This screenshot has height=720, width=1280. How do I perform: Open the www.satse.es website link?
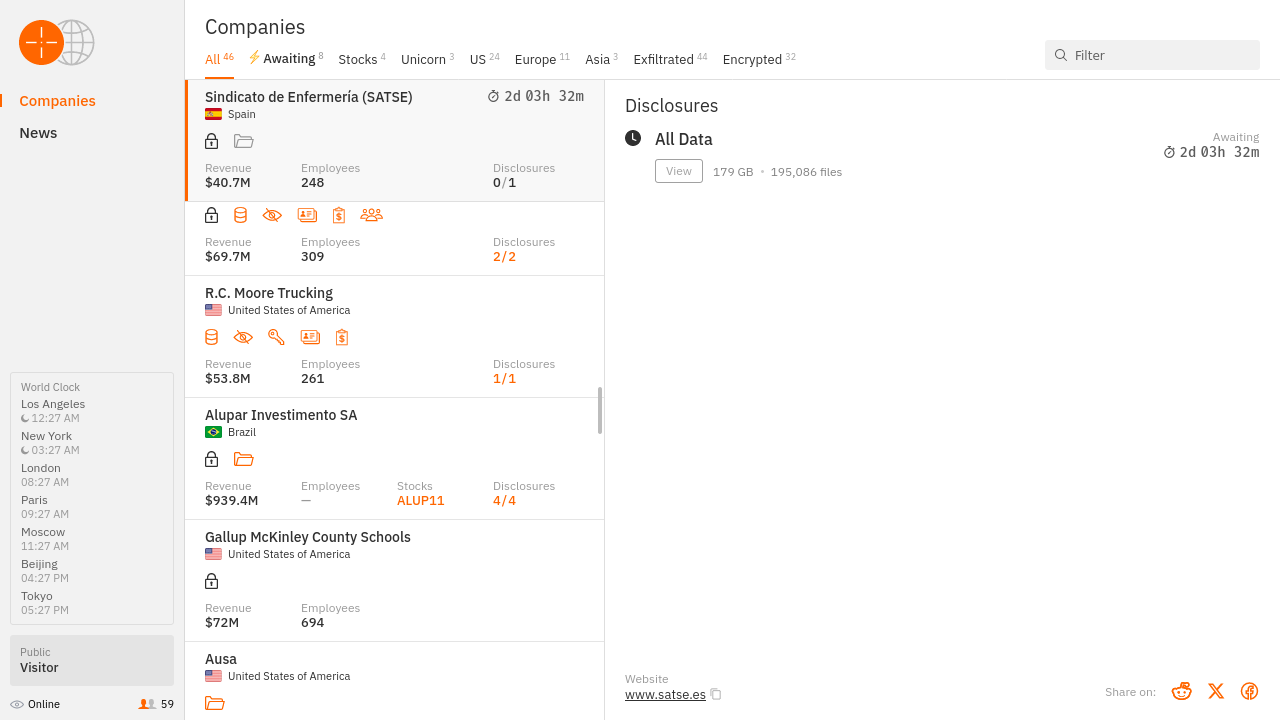(x=665, y=694)
